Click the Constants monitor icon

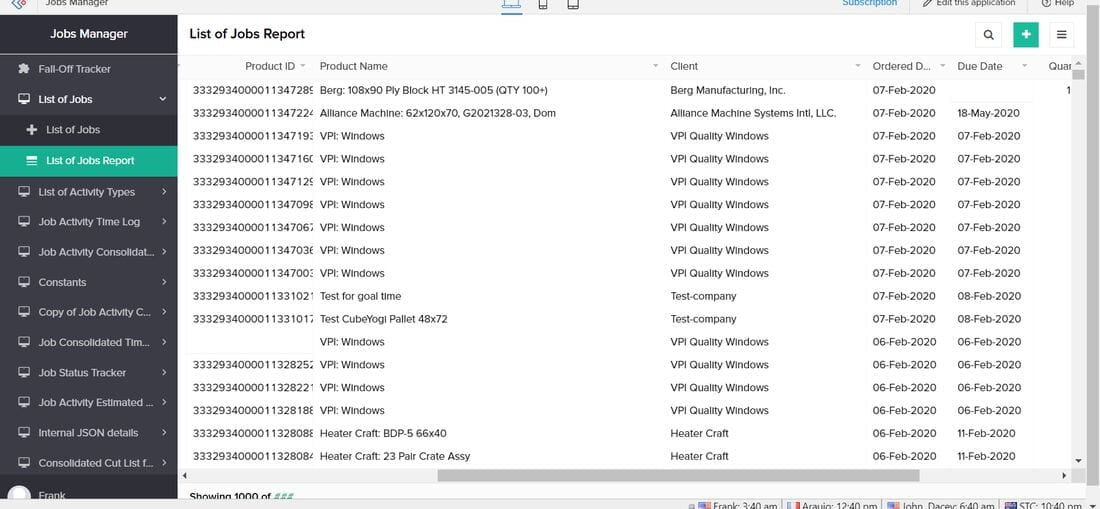(24, 282)
